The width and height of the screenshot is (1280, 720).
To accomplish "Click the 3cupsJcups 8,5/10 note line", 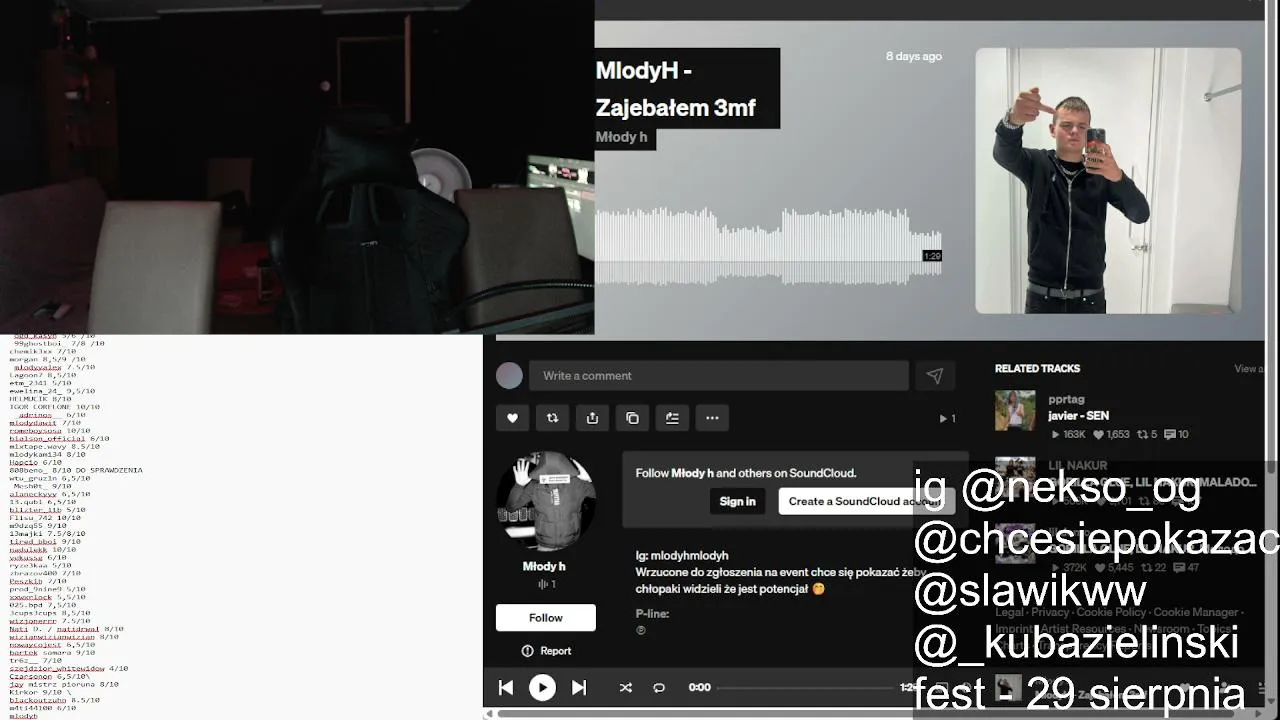I will point(49,613).
